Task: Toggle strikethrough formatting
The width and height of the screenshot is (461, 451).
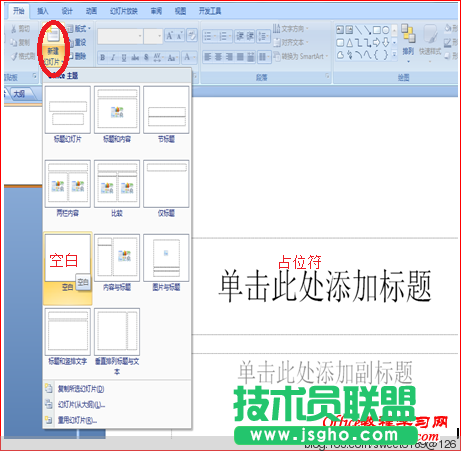Action: (135, 57)
